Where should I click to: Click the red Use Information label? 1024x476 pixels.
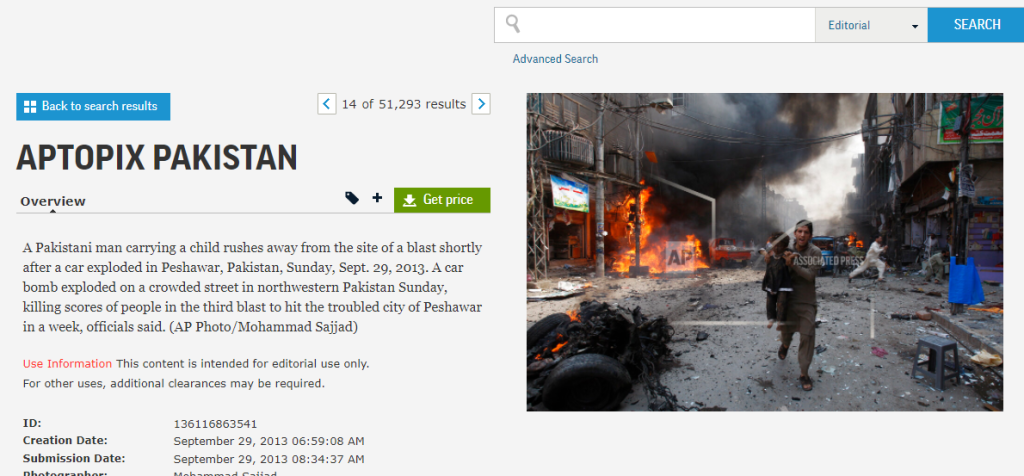(67, 363)
